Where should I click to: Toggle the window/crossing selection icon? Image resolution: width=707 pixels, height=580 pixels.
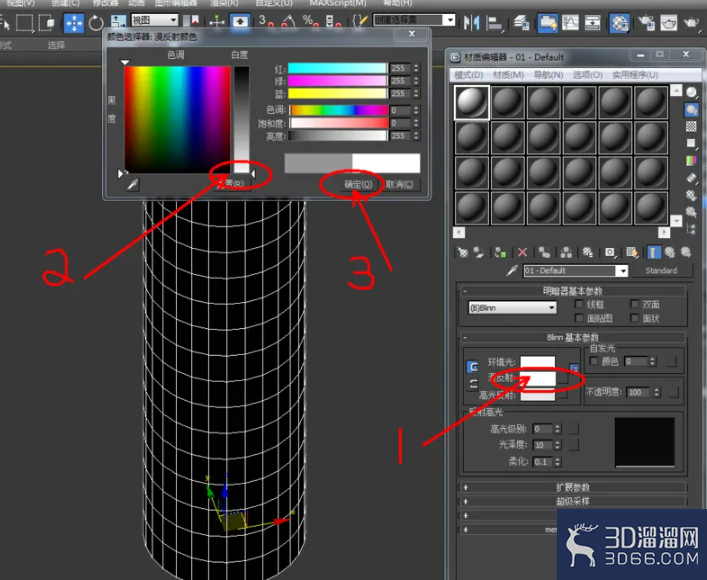47,23
